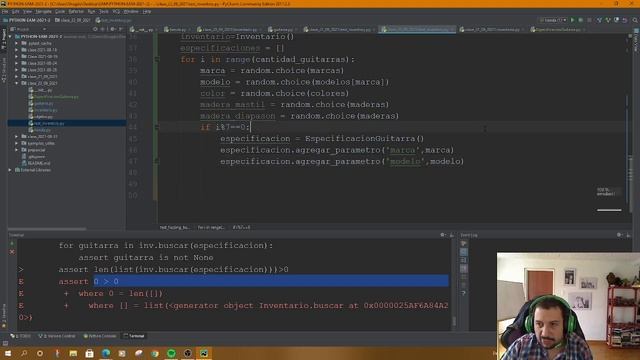Hide the Event Log panel
This screenshot has width=640, height=360.
pos(628,235)
